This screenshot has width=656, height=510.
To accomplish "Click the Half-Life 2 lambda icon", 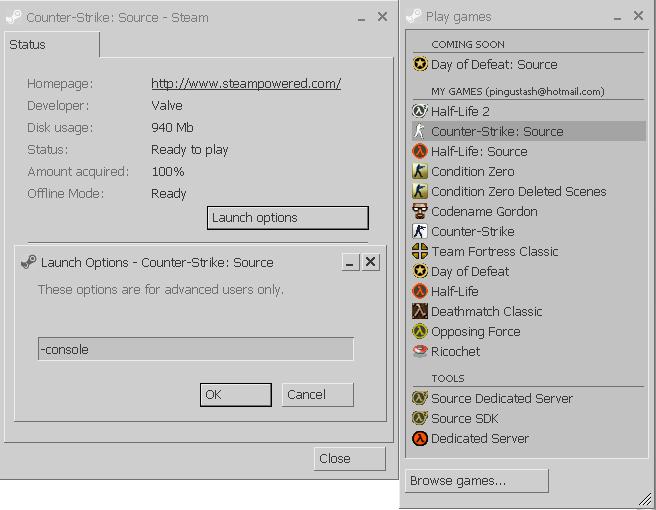I will click(x=420, y=111).
